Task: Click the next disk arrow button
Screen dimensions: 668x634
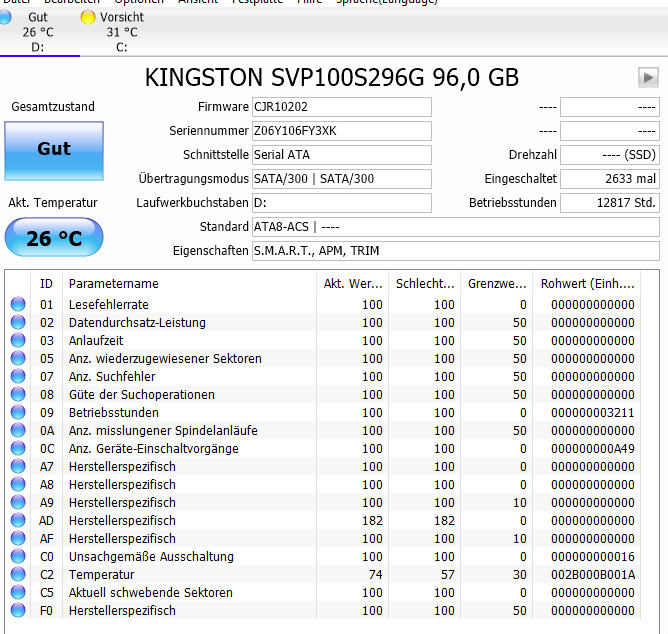Action: click(x=648, y=78)
